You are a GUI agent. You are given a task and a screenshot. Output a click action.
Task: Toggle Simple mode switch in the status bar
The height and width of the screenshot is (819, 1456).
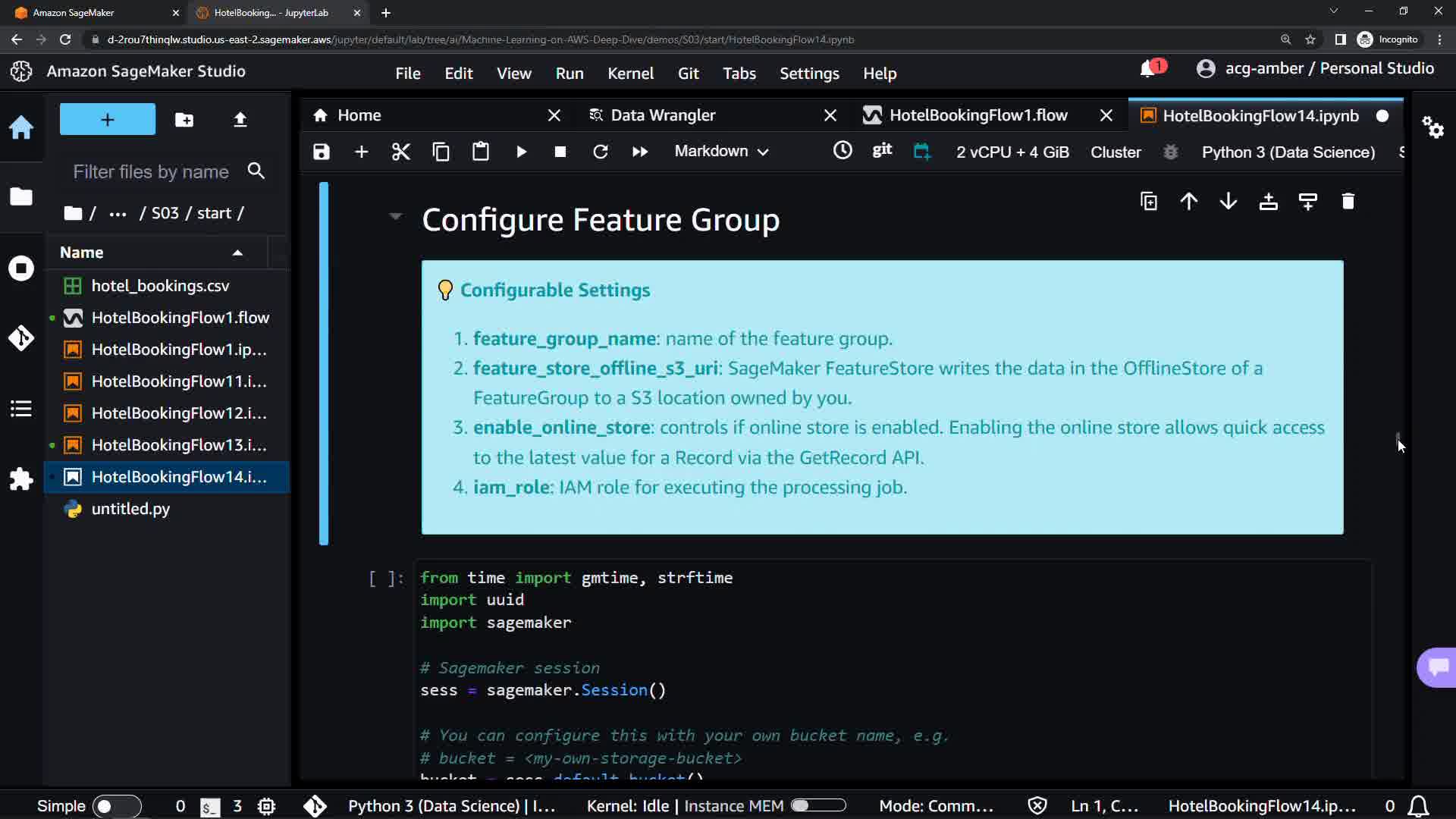116,806
